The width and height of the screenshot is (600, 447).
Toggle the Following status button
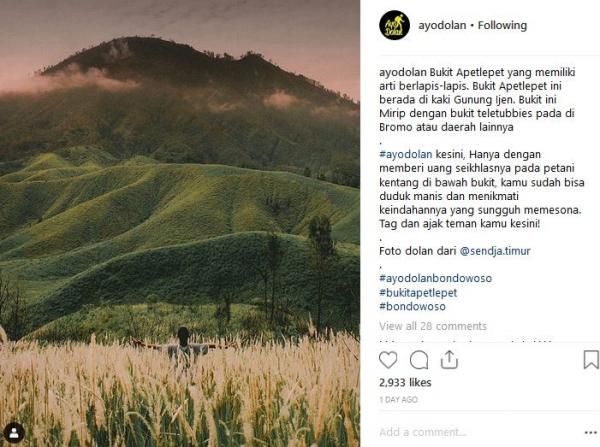click(x=502, y=25)
